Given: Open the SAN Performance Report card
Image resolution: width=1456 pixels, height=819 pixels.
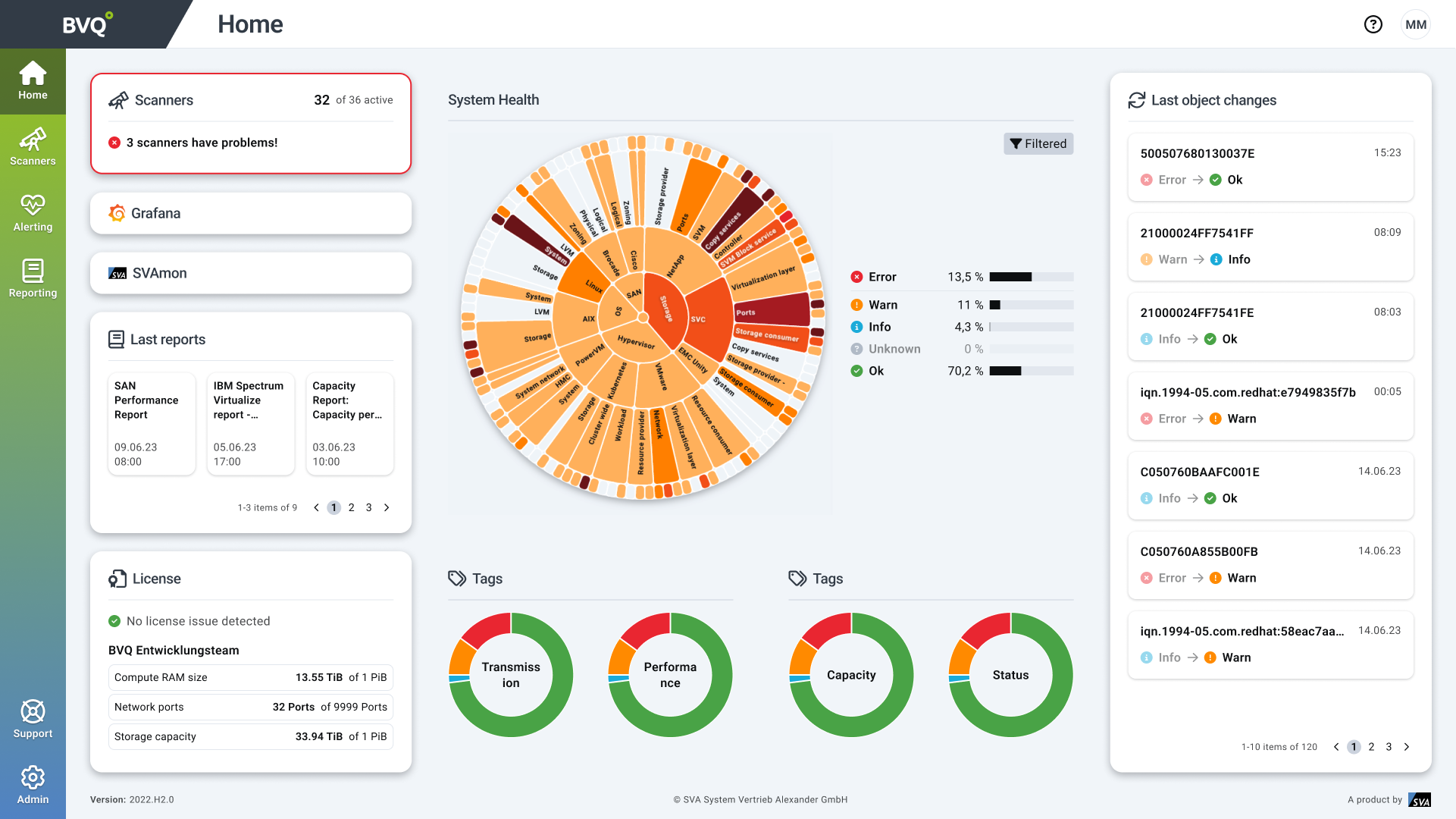Looking at the screenshot, I should pos(152,423).
